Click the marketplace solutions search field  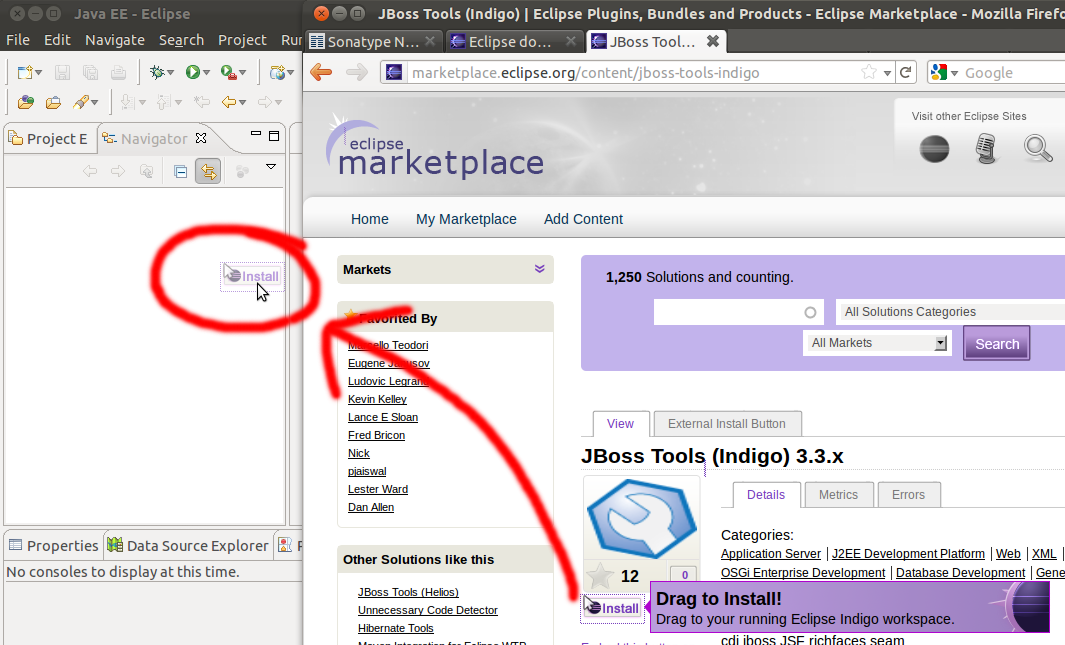(x=738, y=312)
